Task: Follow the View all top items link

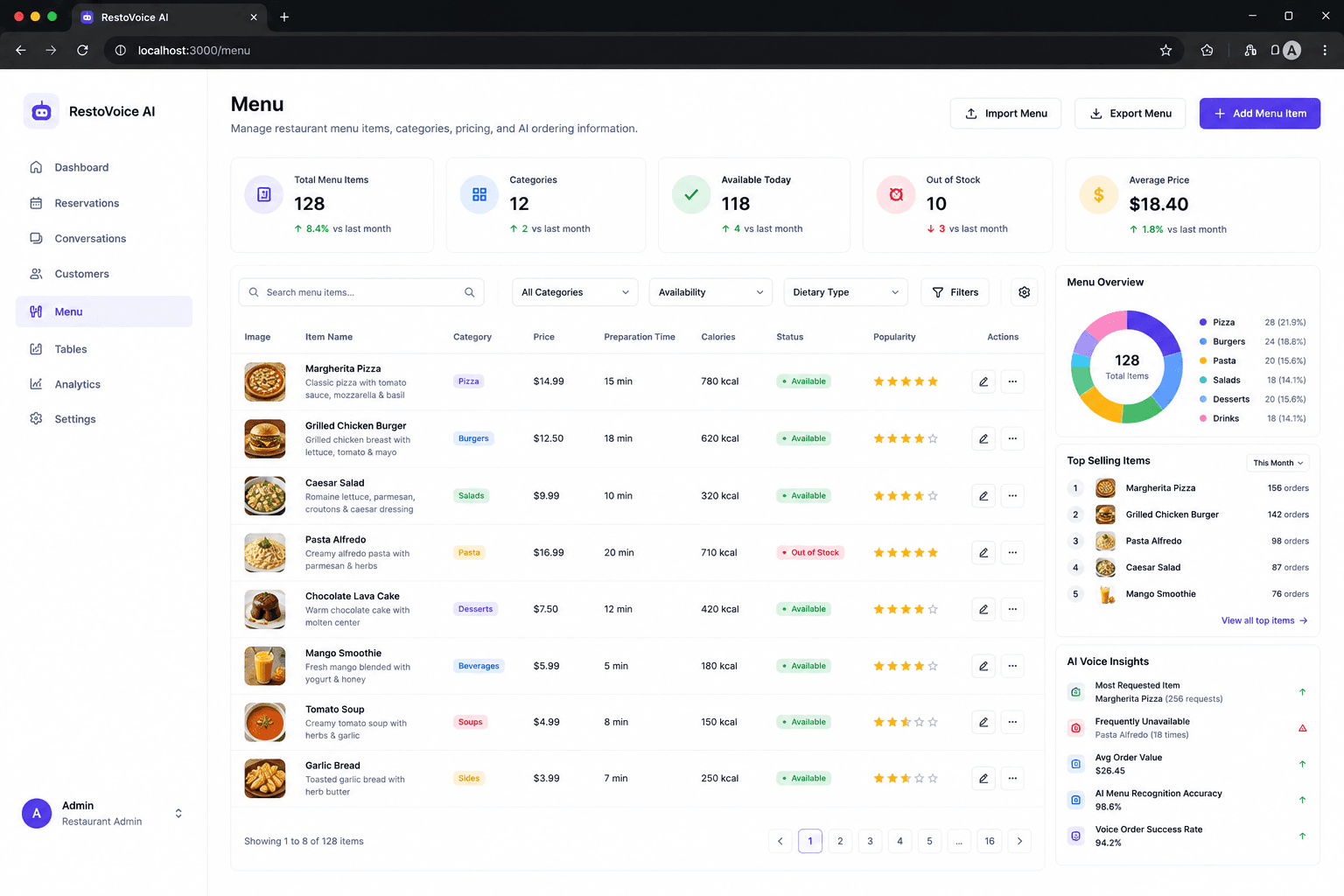Action: (1264, 620)
